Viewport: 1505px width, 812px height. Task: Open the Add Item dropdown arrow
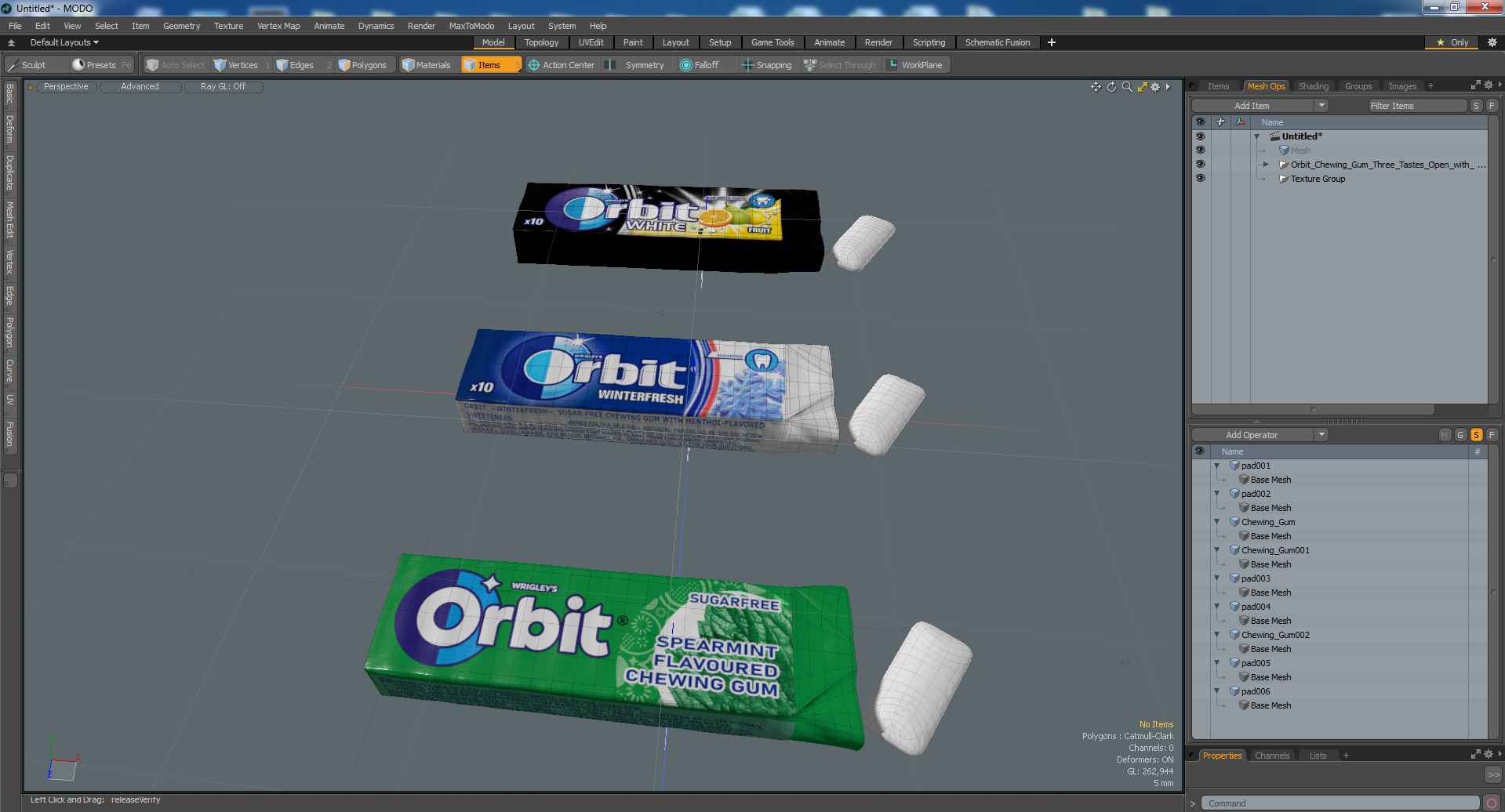pos(1321,106)
